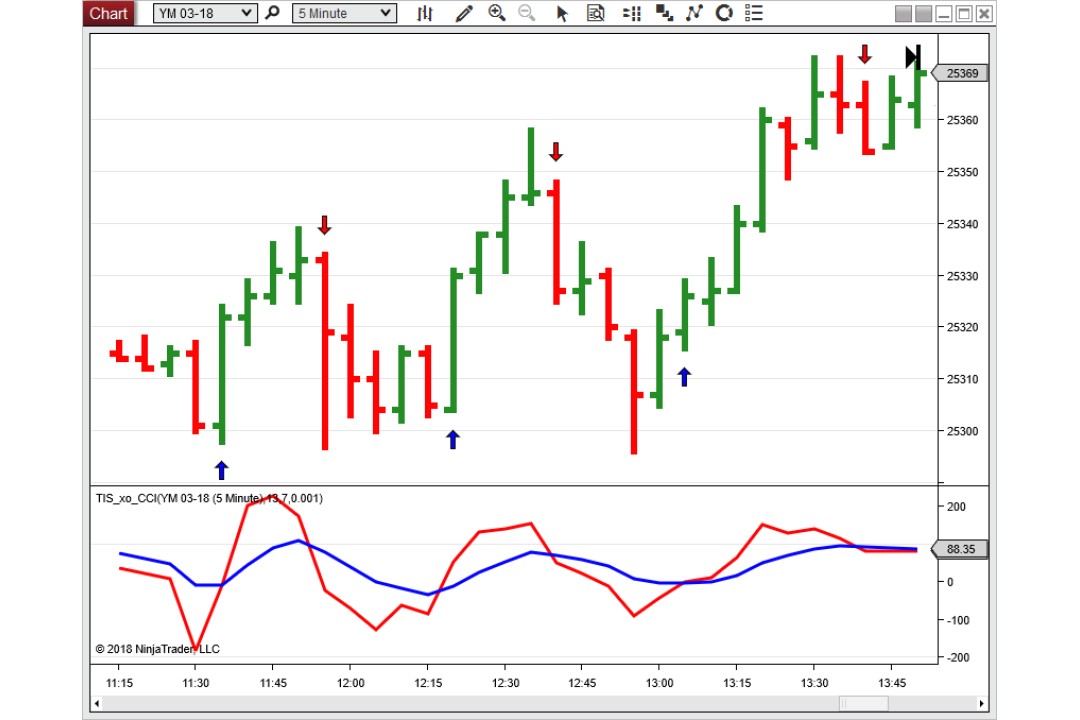Click the black skip-to-latest-bar arrow icon
The height and width of the screenshot is (720, 1080).
pyautogui.click(x=913, y=57)
